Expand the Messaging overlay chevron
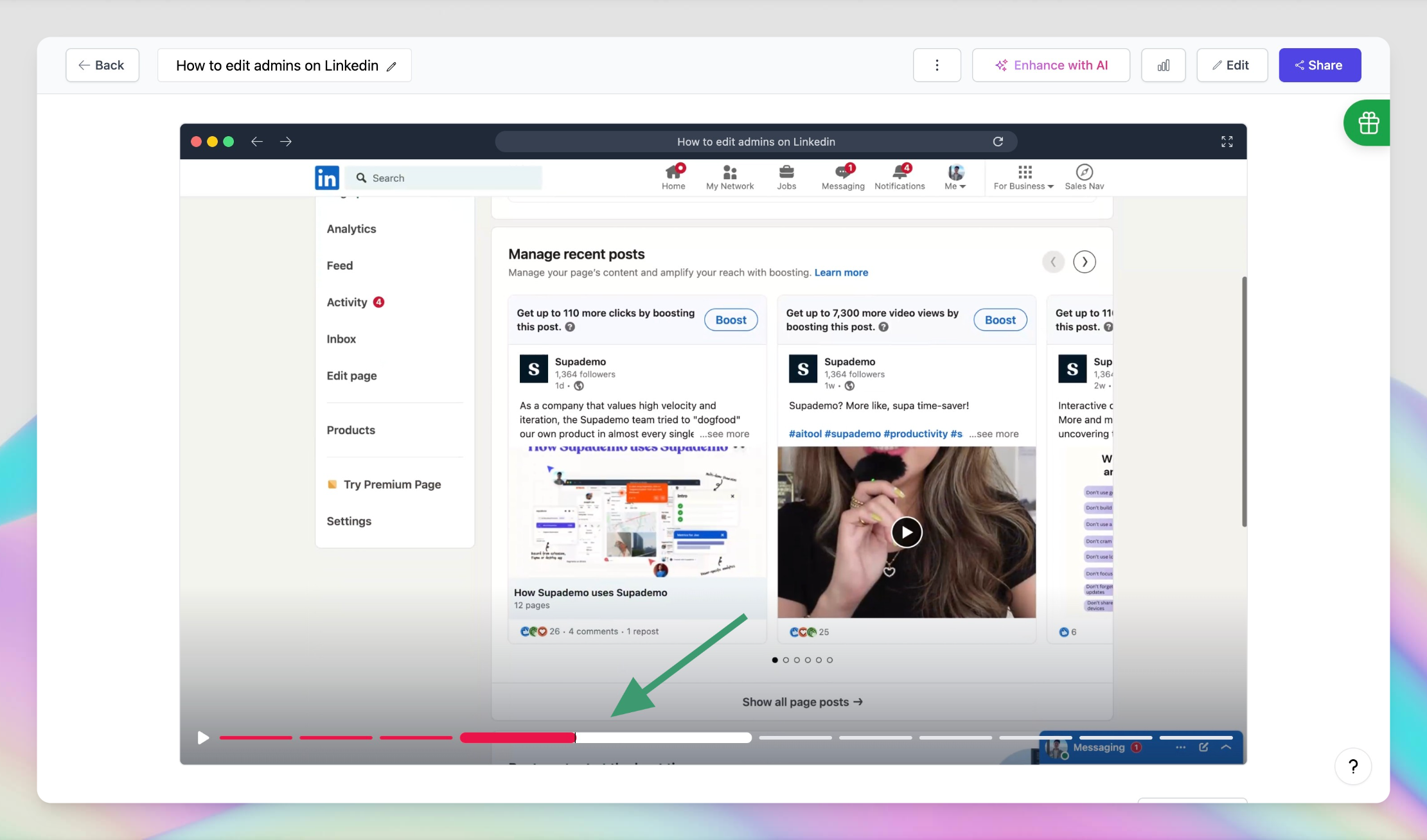Screen dimensions: 1427x840 coord(1226,748)
